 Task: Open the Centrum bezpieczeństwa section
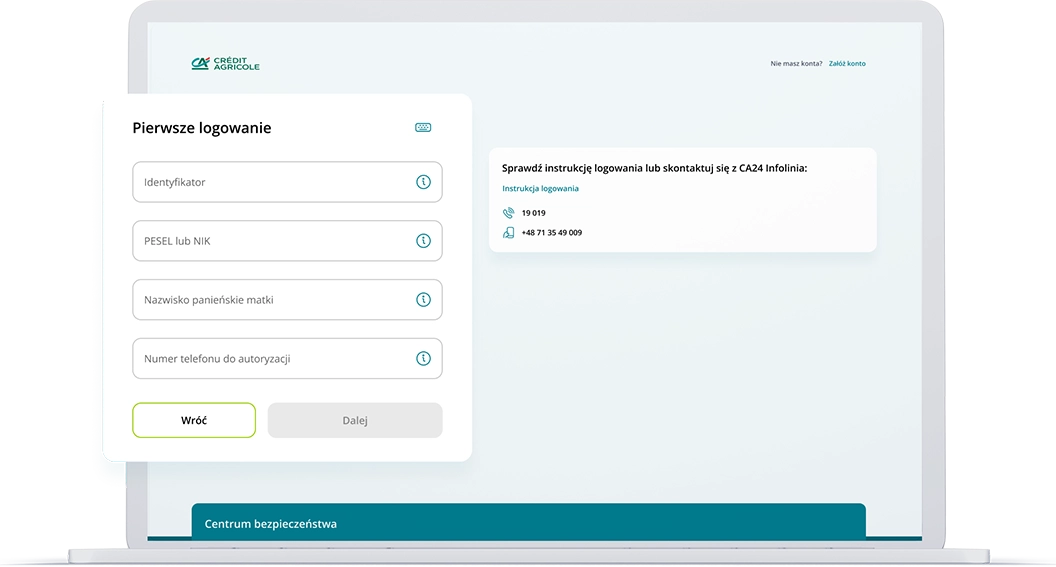[271, 523]
